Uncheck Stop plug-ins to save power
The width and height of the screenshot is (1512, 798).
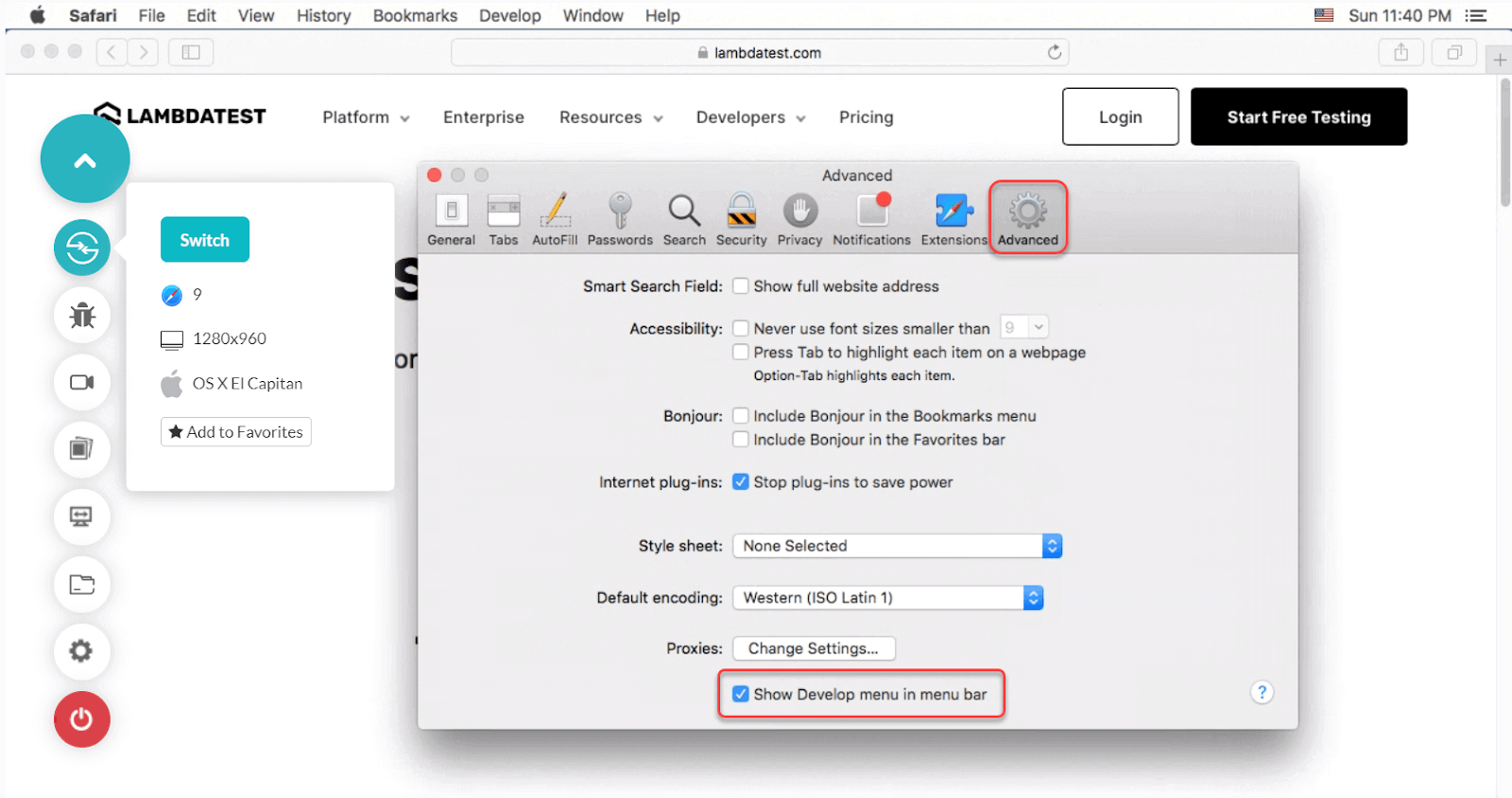pos(741,482)
